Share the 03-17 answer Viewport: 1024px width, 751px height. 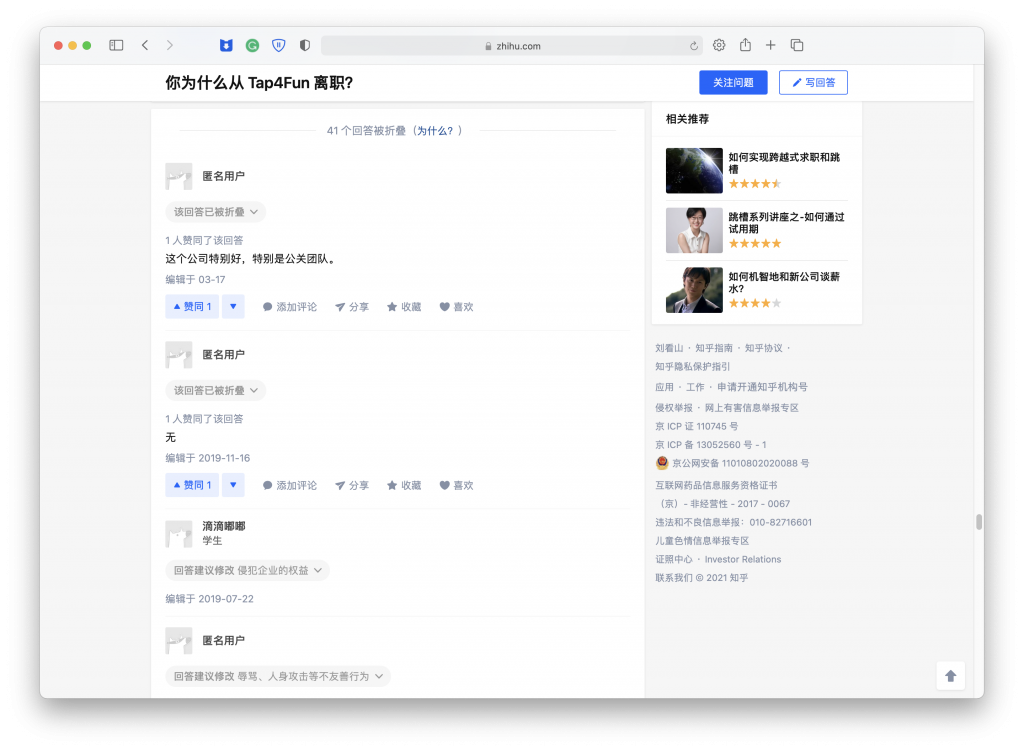click(x=352, y=307)
